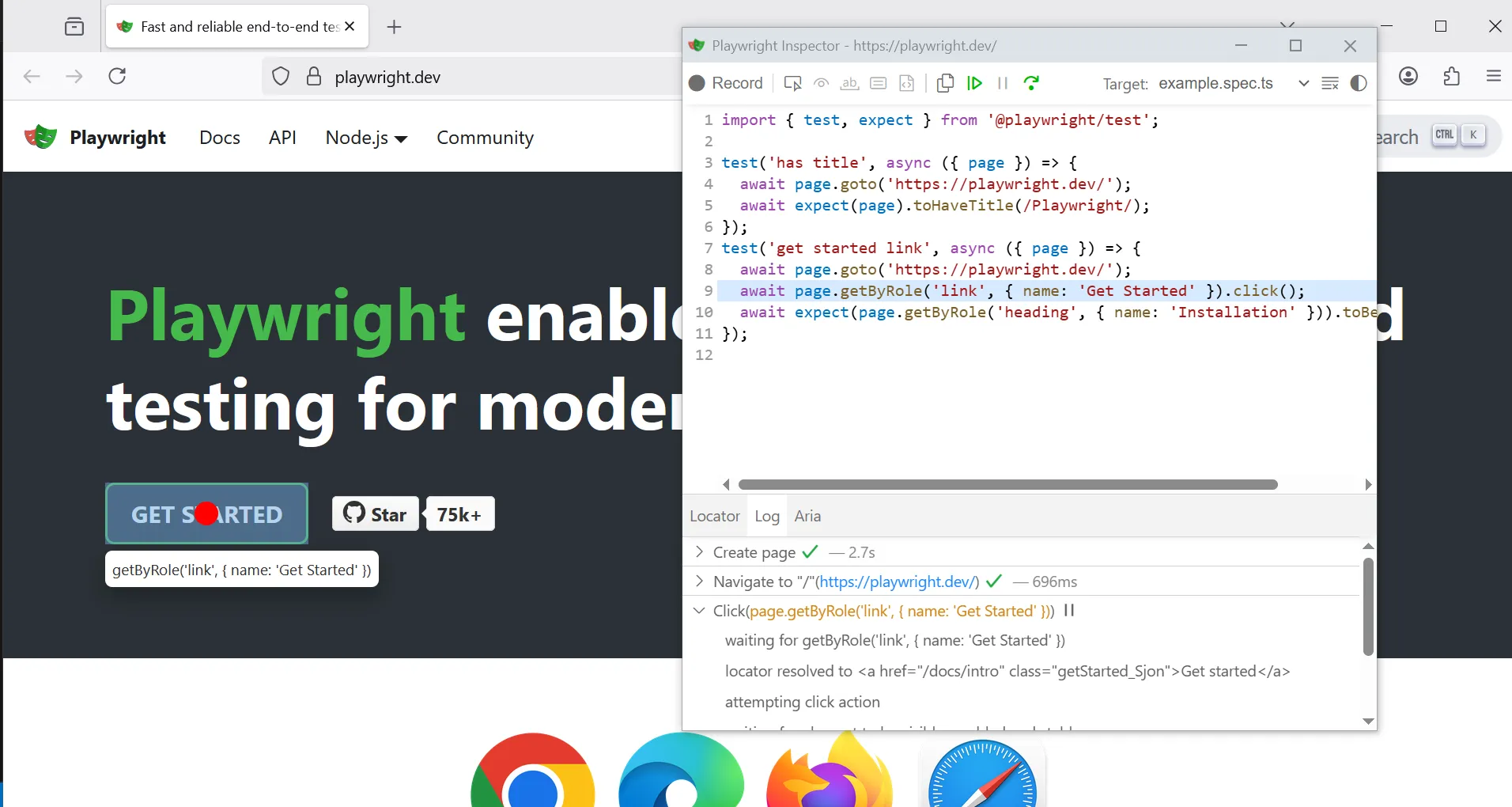Switch to the Locator tab
Screen dimensions: 1512x807
pyautogui.click(x=715, y=516)
